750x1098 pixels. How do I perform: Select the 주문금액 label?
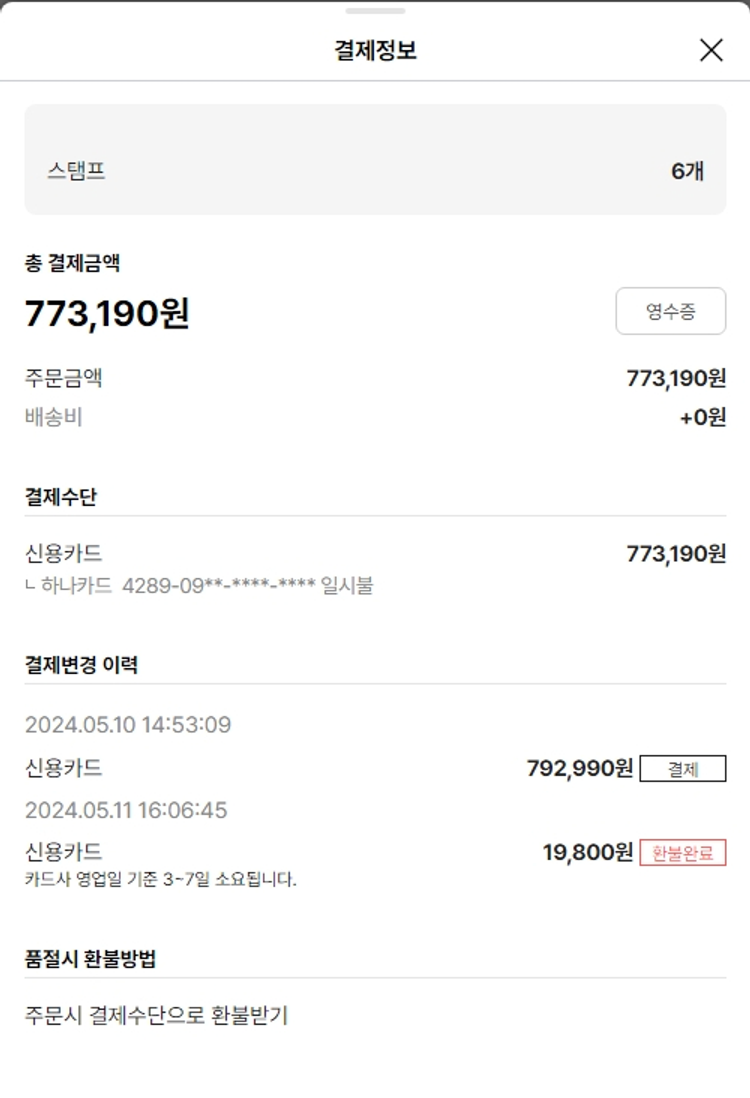click(63, 378)
